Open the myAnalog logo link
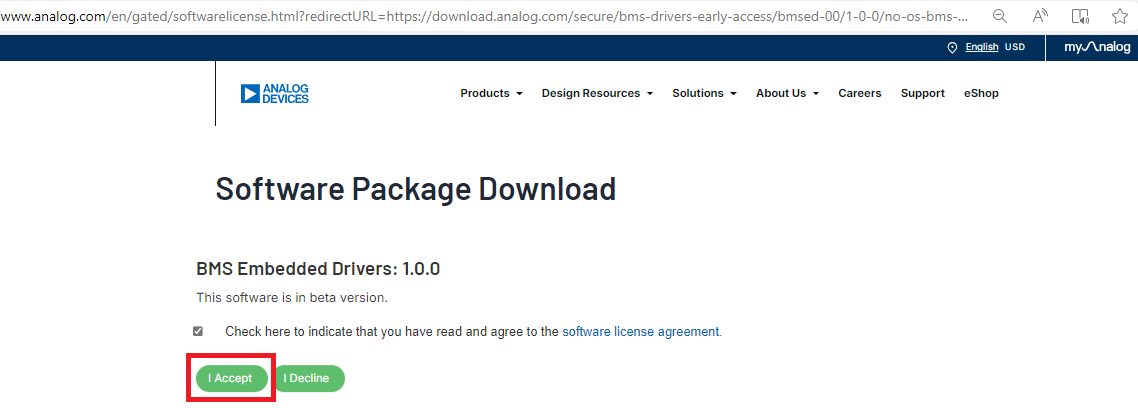This screenshot has height=408, width=1138. [1097, 47]
